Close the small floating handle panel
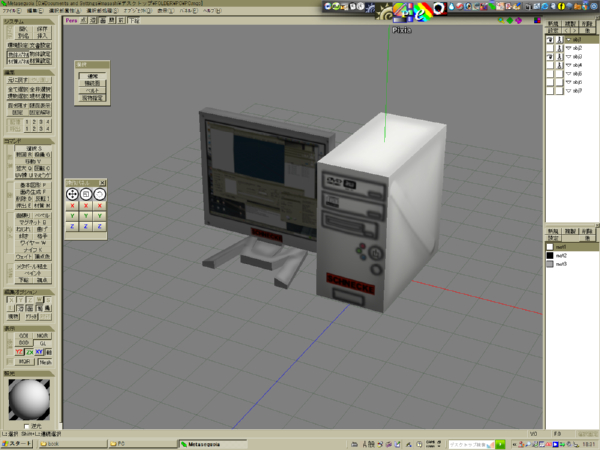 [104, 182]
